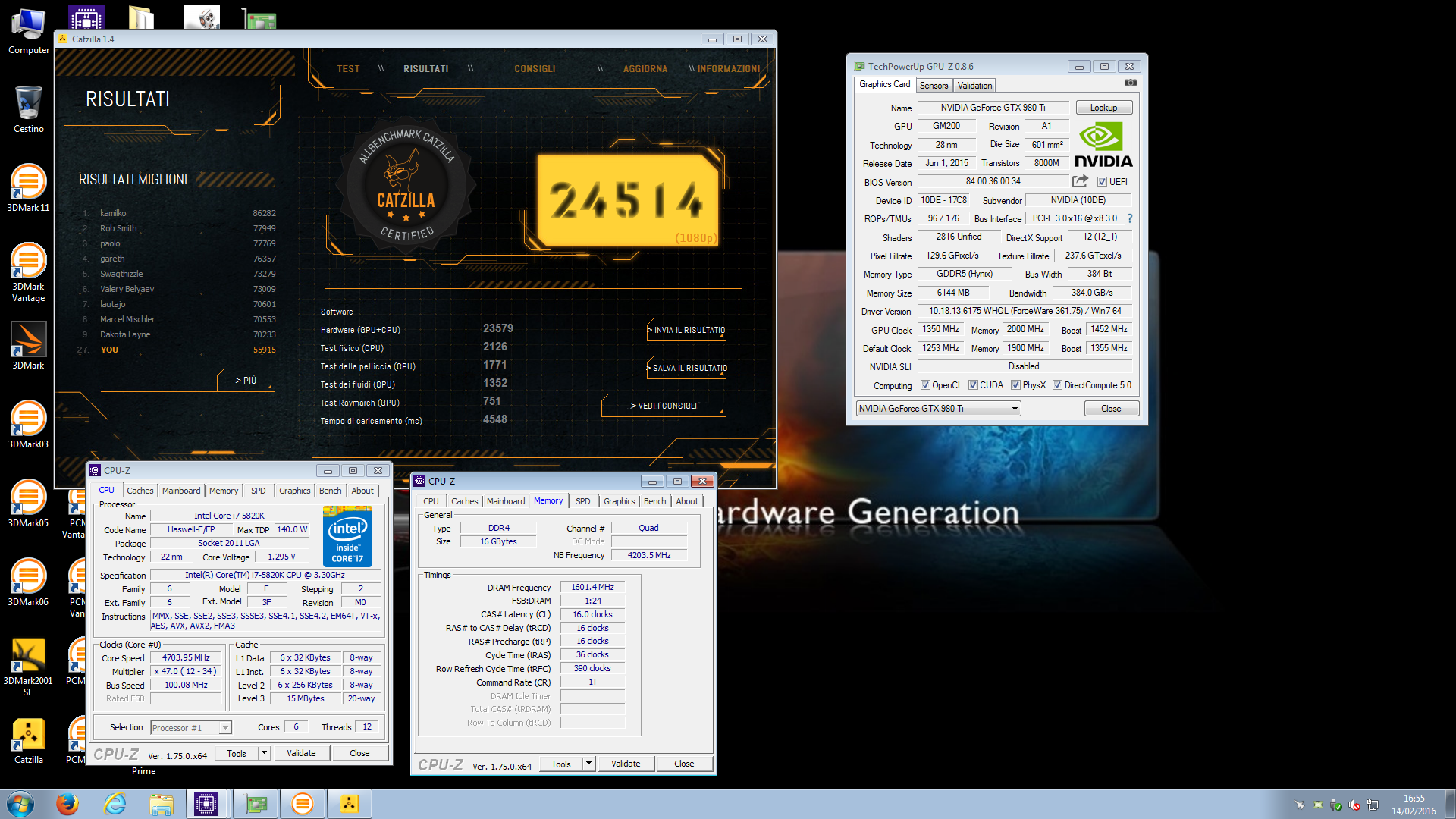
Task: Click INVIA IL RISULTATIO button
Action: click(x=686, y=330)
